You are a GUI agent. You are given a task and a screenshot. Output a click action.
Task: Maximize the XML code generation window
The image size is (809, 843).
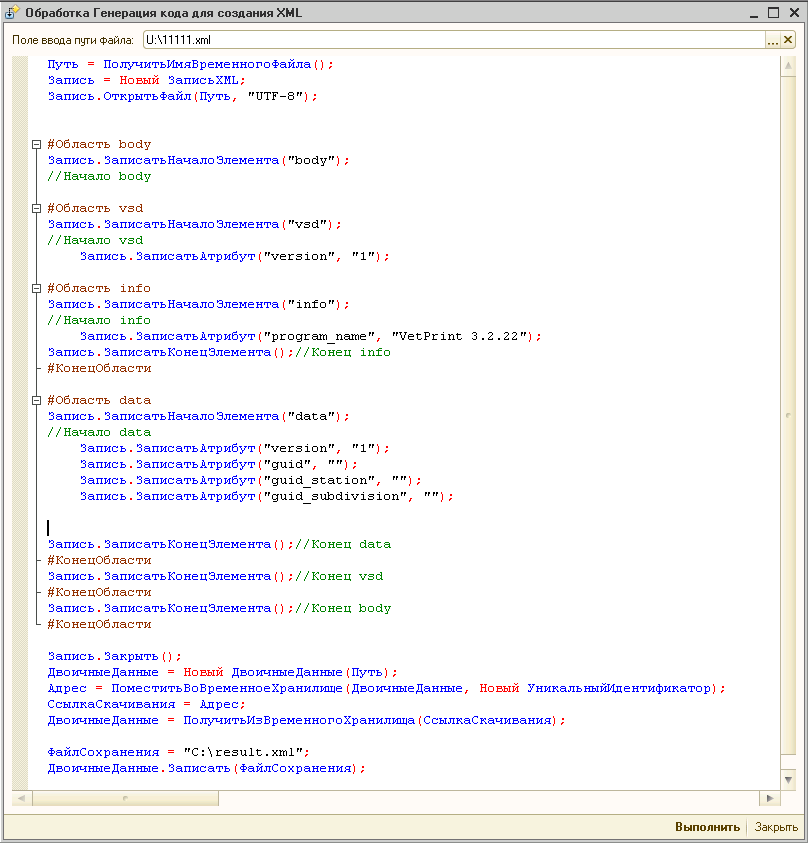tap(773, 13)
